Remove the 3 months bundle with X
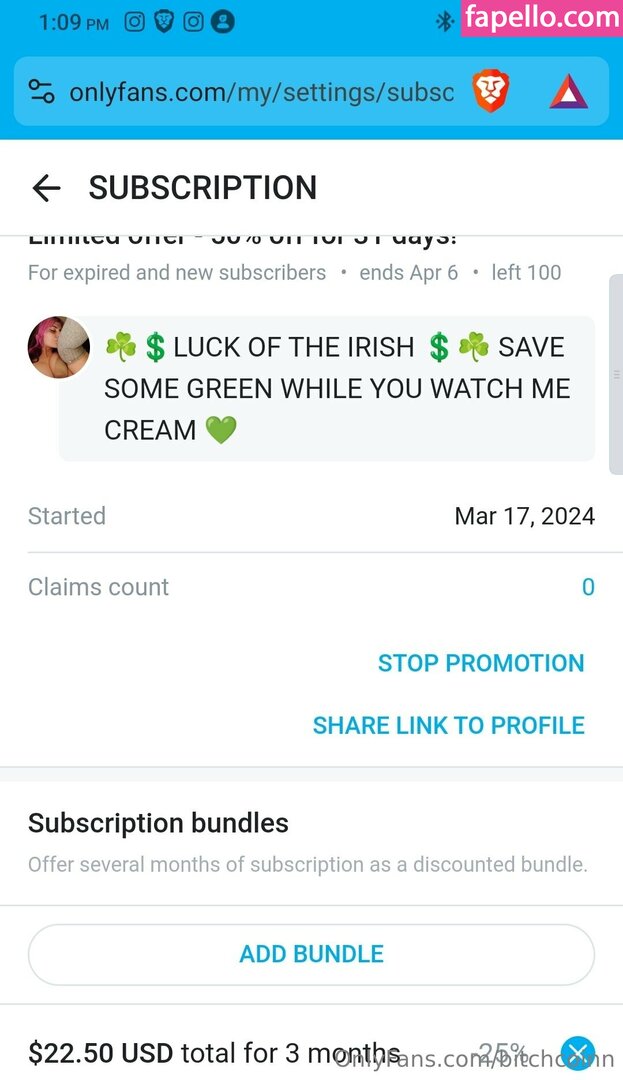The width and height of the screenshot is (623, 1080). click(578, 1053)
